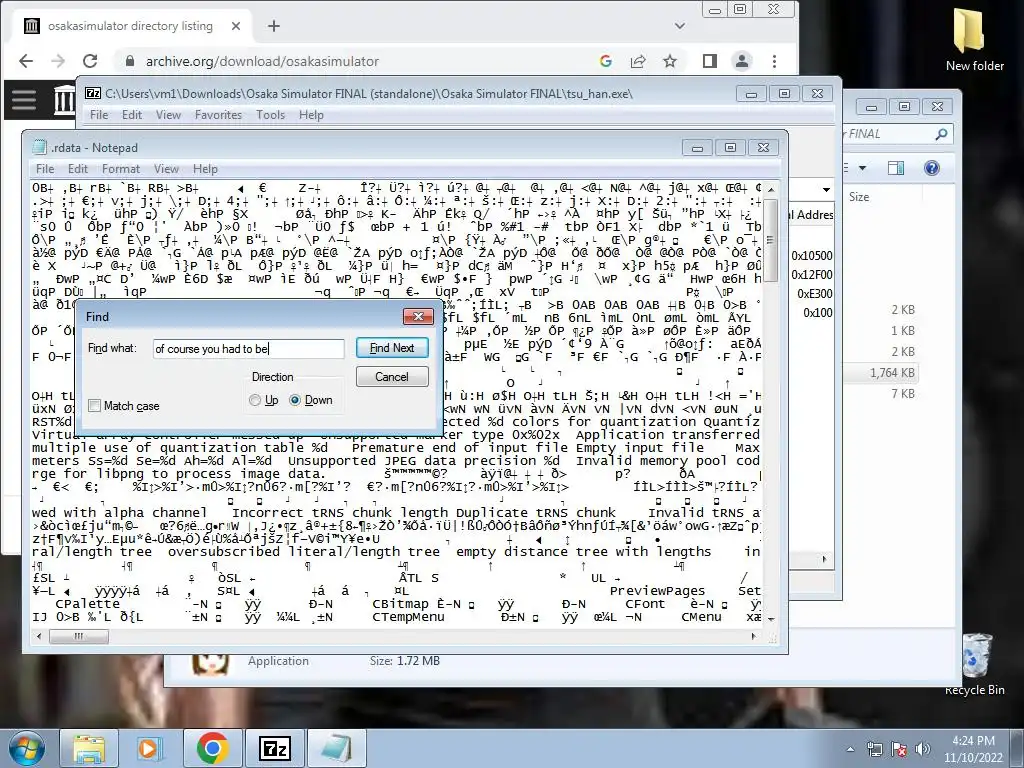Enable the Match case checkbox

tap(95, 406)
